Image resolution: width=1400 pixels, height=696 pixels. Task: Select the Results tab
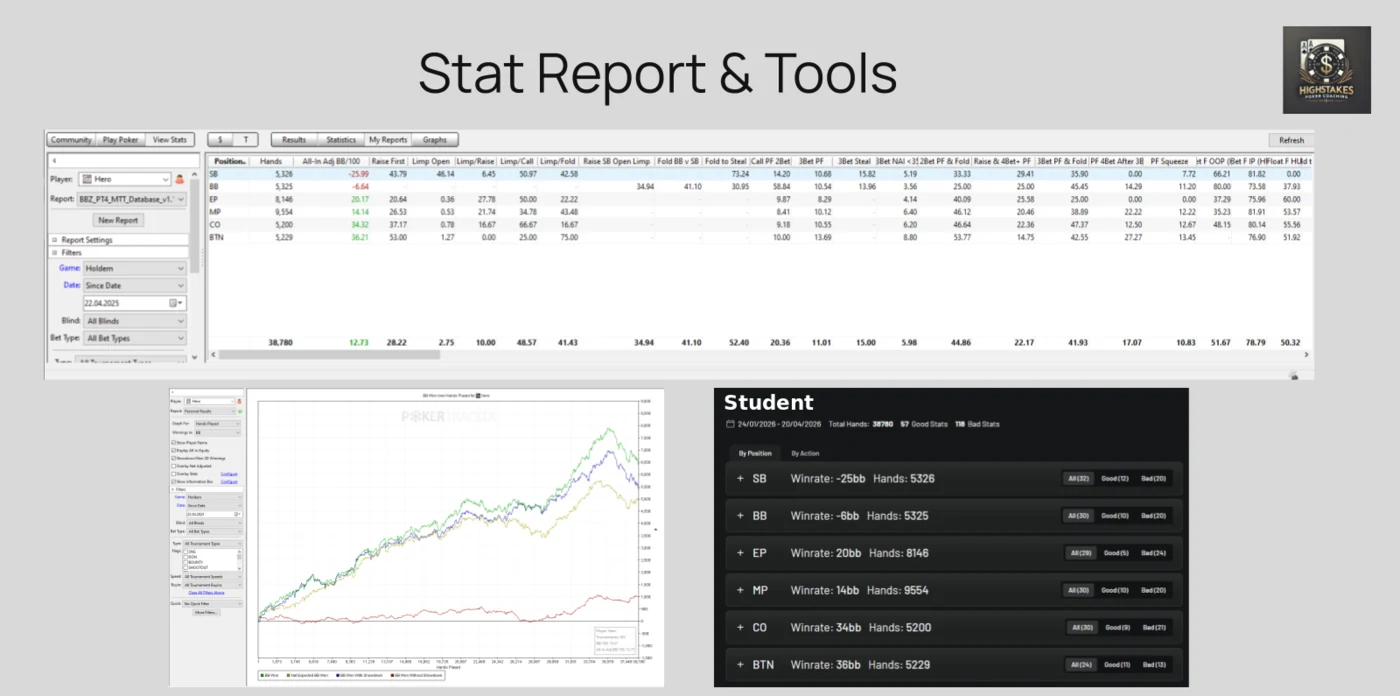294,140
